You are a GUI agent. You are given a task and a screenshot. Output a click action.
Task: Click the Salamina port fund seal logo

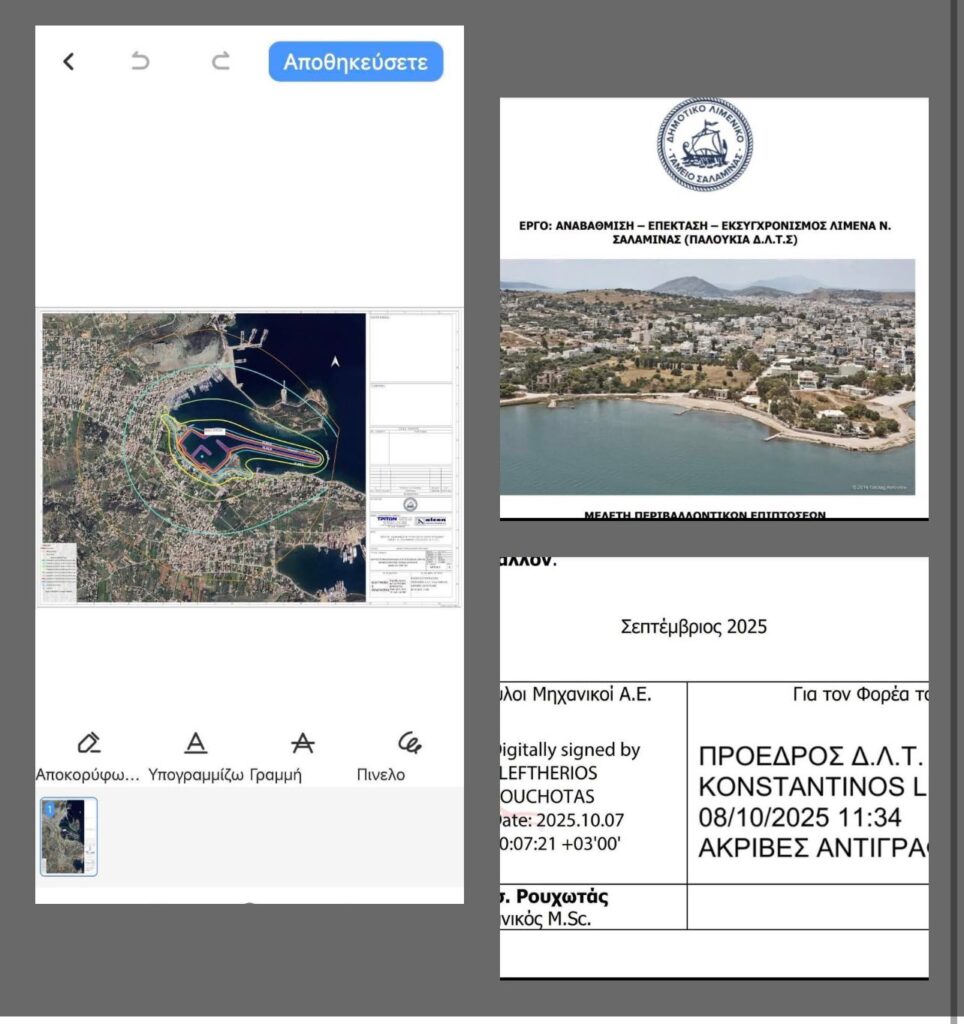pos(704,145)
